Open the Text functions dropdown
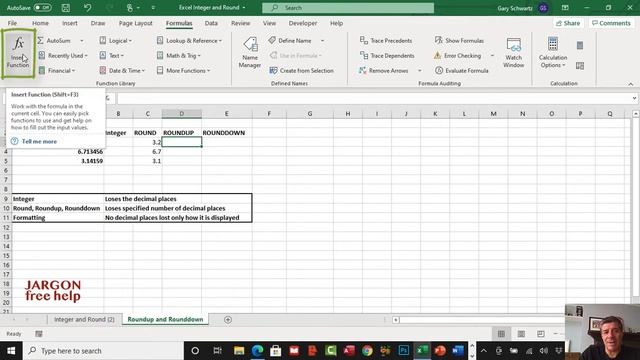Image resolution: width=640 pixels, height=360 pixels. click(111, 56)
